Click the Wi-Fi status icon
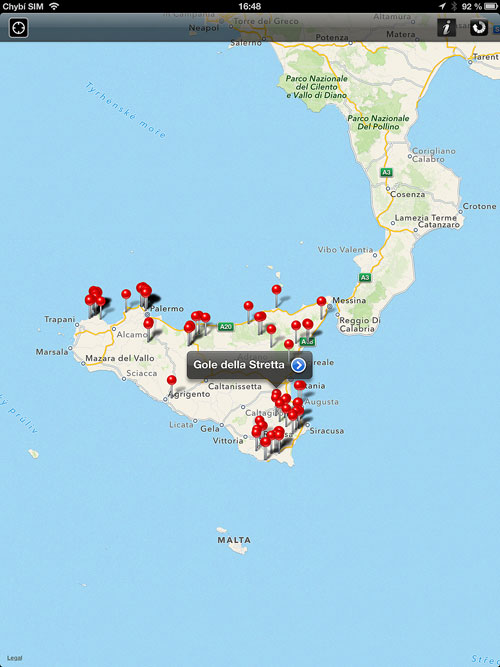 tap(54, 6)
